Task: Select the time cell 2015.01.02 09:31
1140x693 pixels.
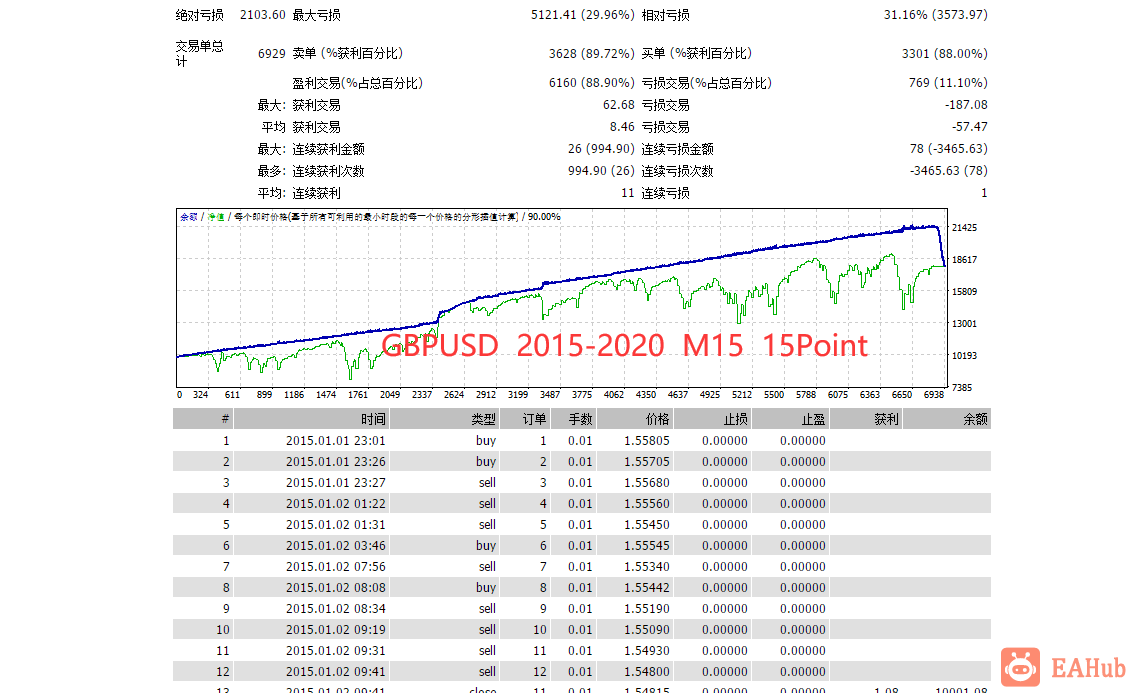Action: pyautogui.click(x=335, y=651)
